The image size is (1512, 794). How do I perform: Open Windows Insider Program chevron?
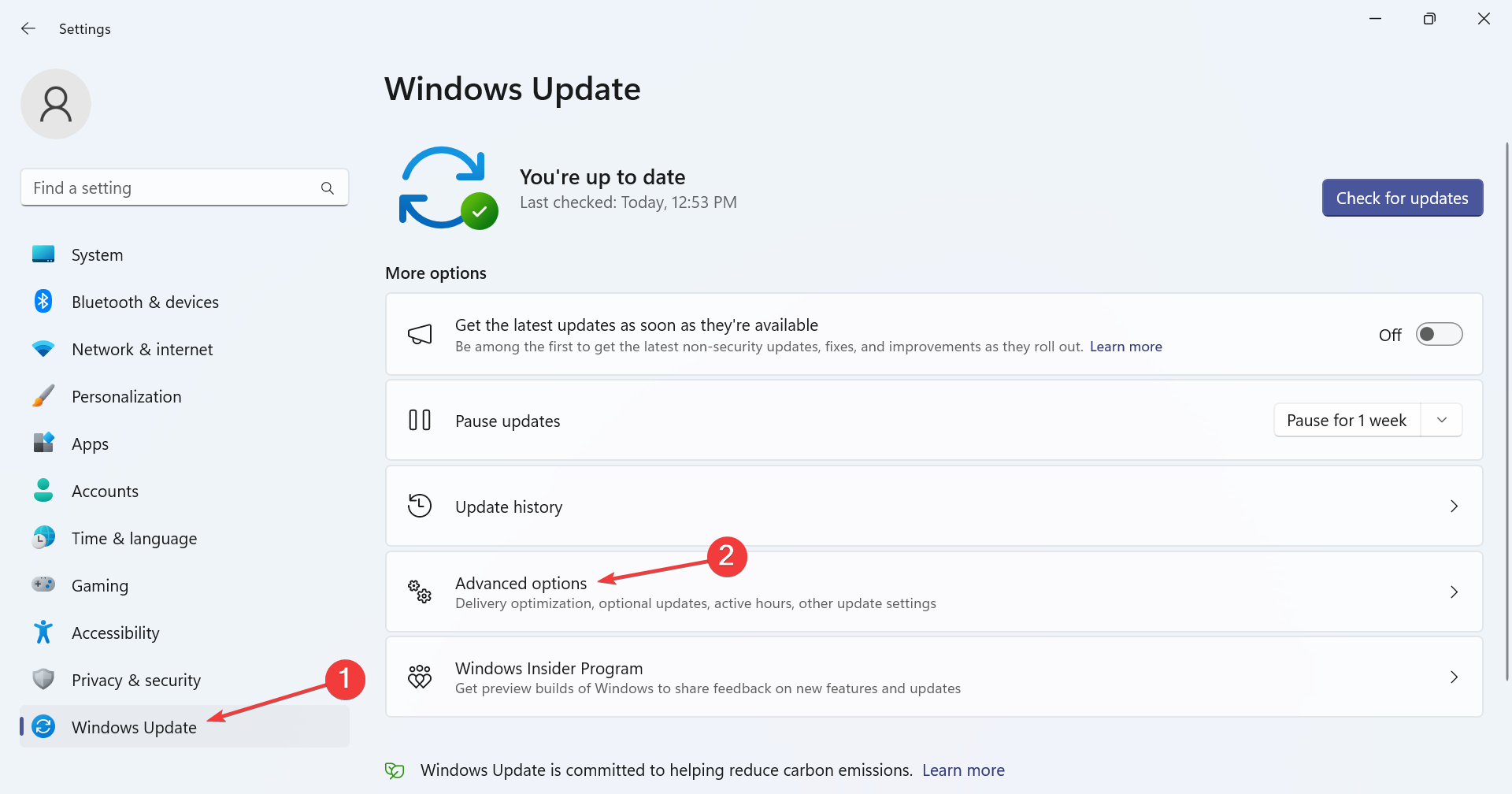tap(1454, 677)
